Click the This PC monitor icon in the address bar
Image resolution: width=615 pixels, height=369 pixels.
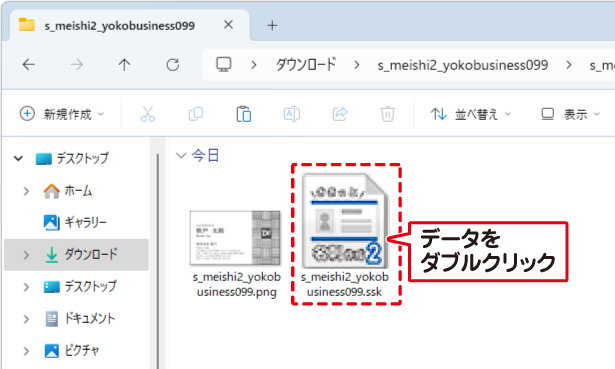coord(224,64)
